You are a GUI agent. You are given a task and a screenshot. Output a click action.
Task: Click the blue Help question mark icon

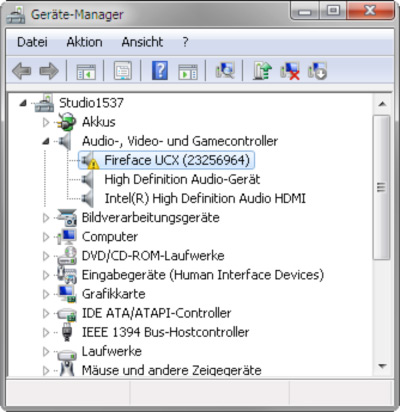[x=160, y=70]
